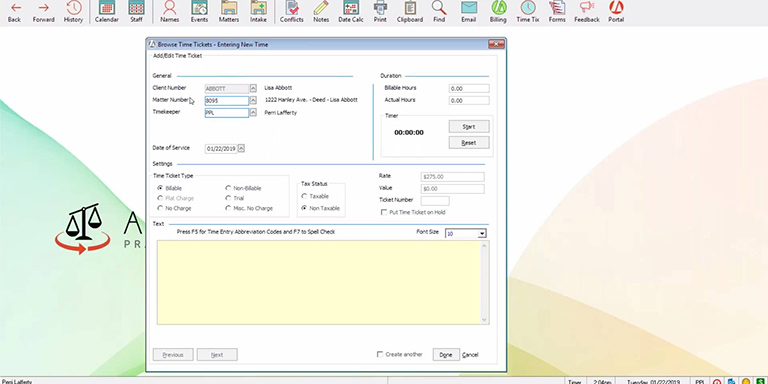Open the Matter Number lookup arrow

(253, 100)
